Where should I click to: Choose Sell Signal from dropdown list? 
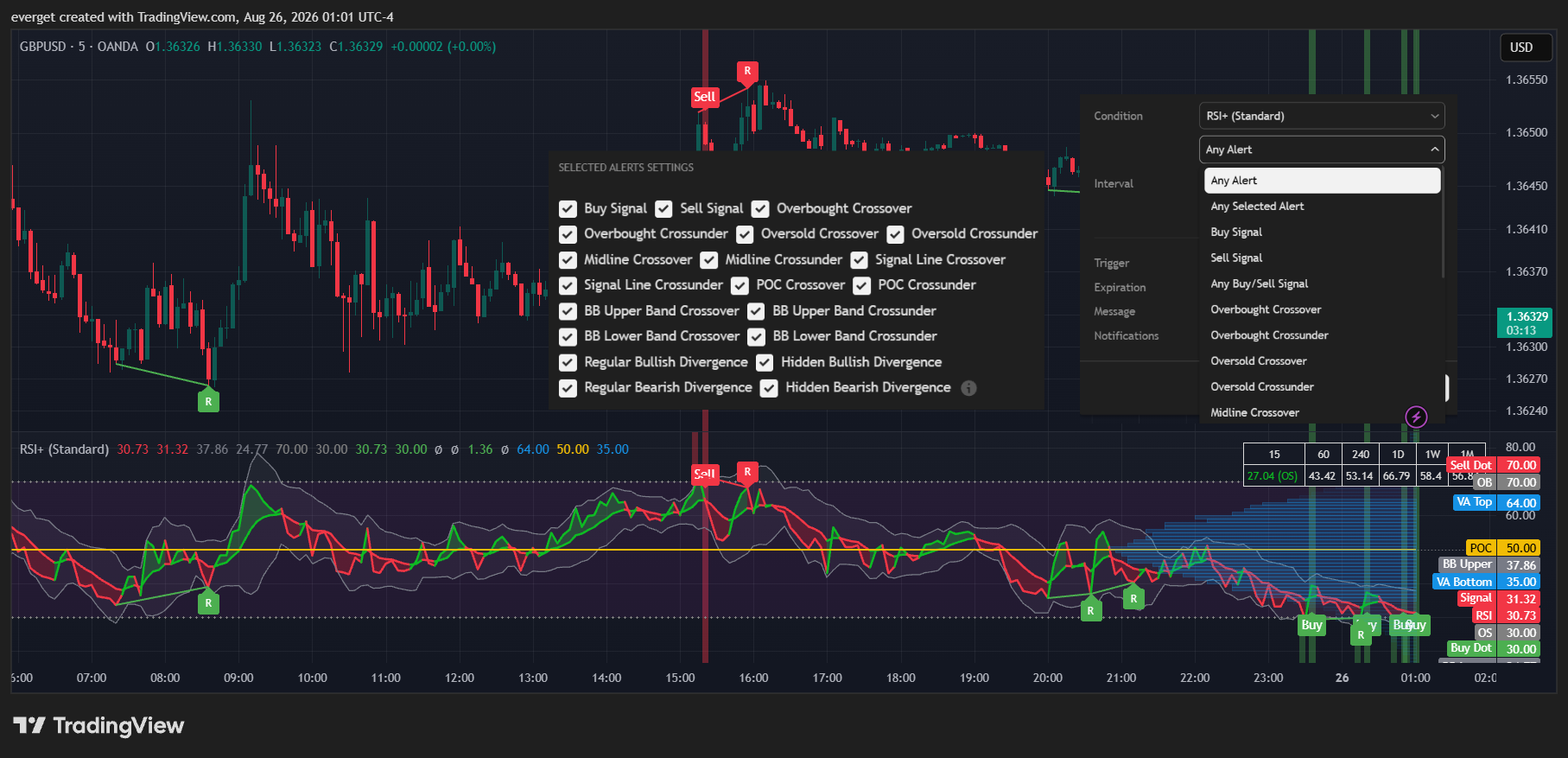pos(1322,258)
